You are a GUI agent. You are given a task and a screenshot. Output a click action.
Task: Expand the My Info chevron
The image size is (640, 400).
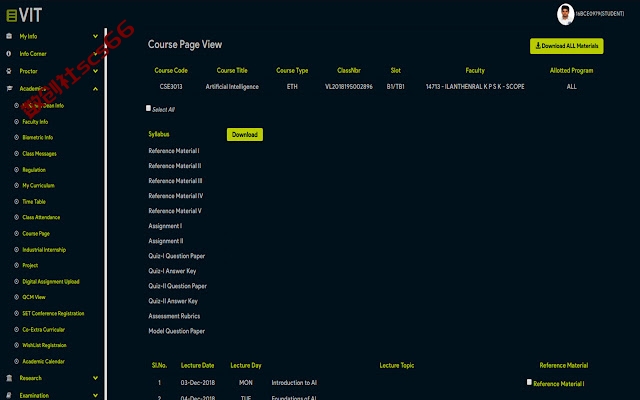pos(95,36)
